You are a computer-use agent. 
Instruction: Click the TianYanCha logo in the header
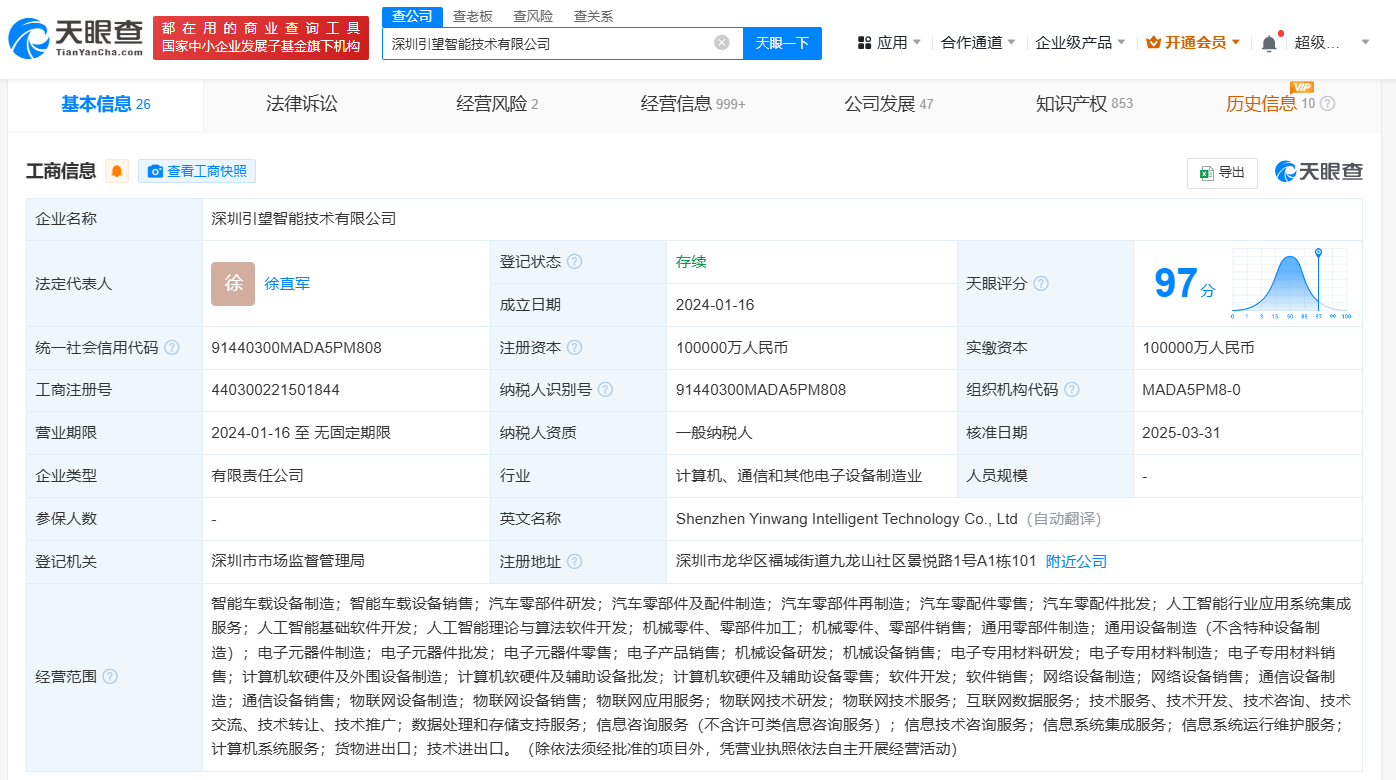(76, 37)
